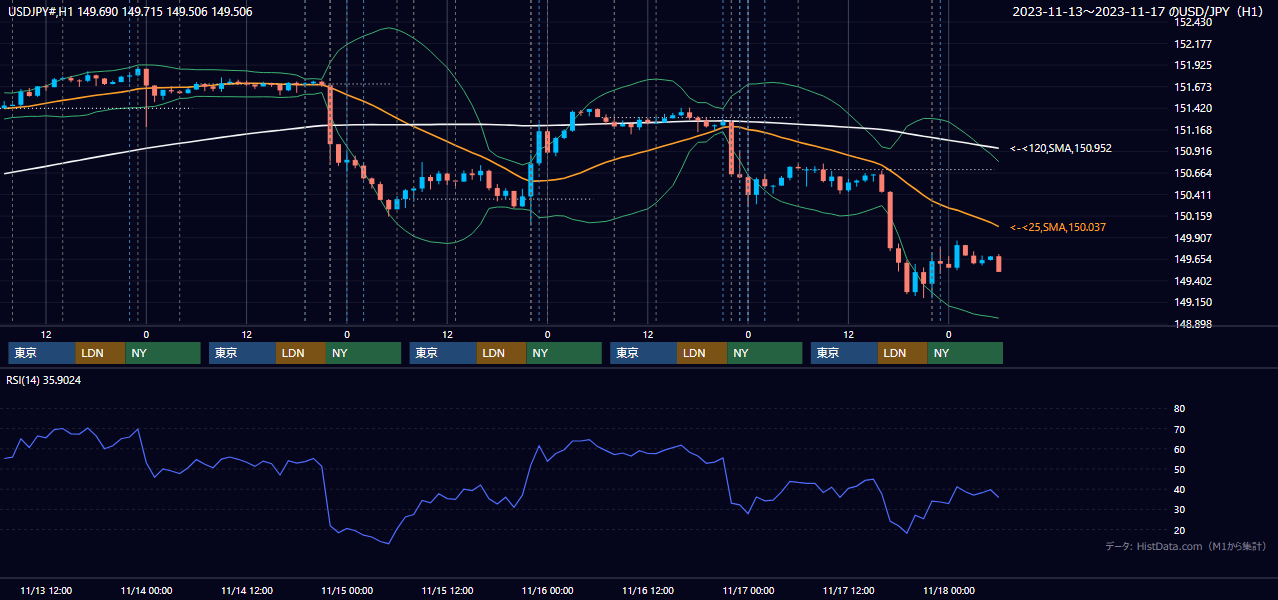Screen dimensions: 1278x600
Task: Select time axis label 11/14 12:00
Action: click(x=246, y=590)
